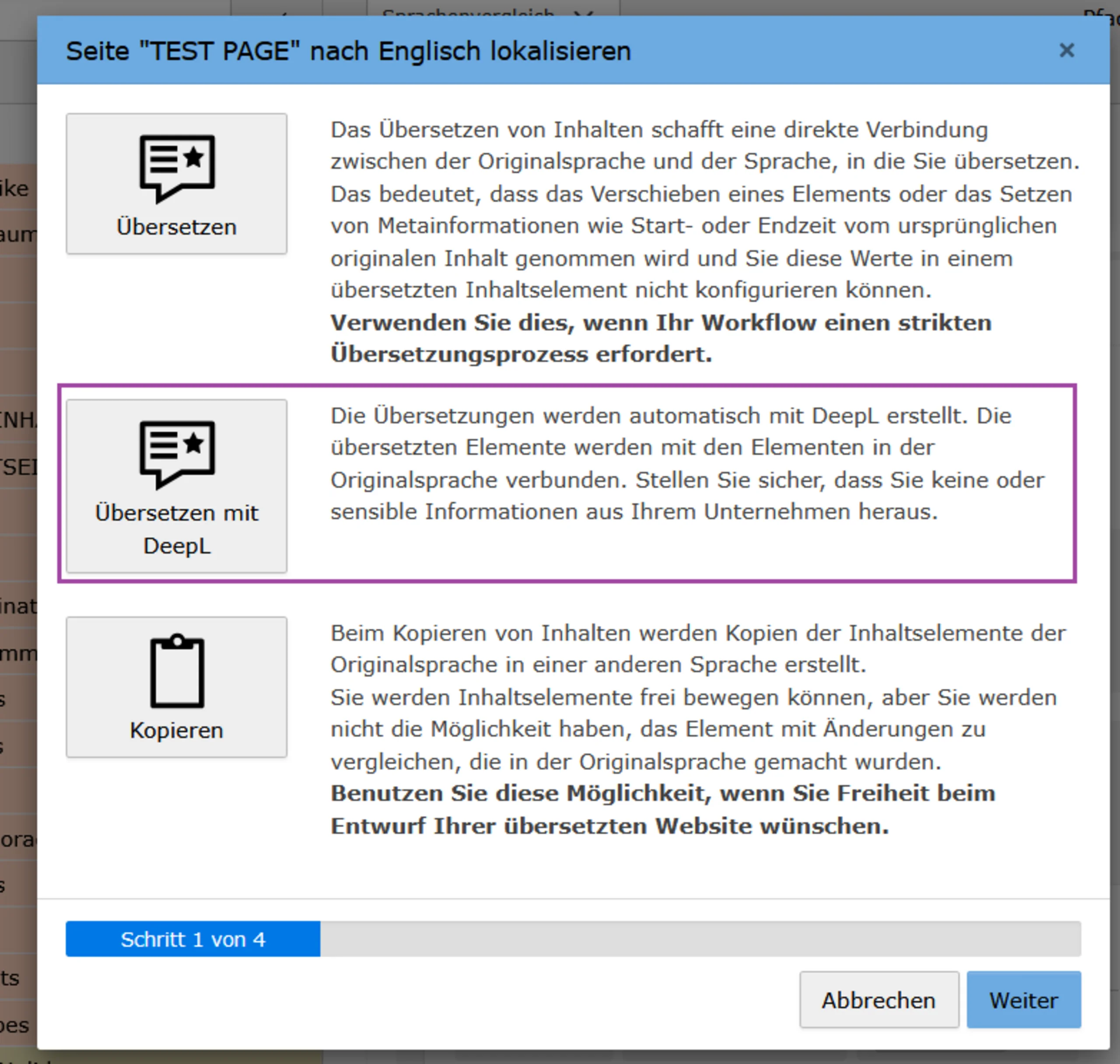Click the DeepL description paragraph
The height and width of the screenshot is (1064, 1120).
coord(687,463)
